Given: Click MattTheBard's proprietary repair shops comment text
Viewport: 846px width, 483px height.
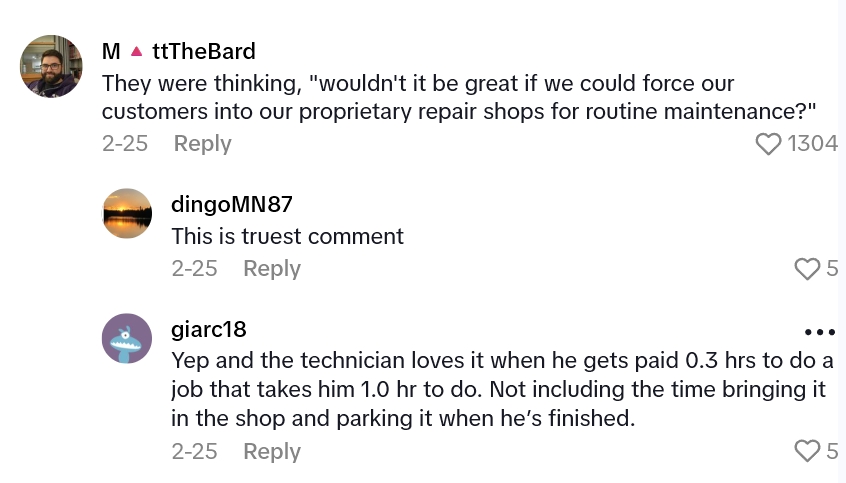Looking at the screenshot, I should (459, 96).
